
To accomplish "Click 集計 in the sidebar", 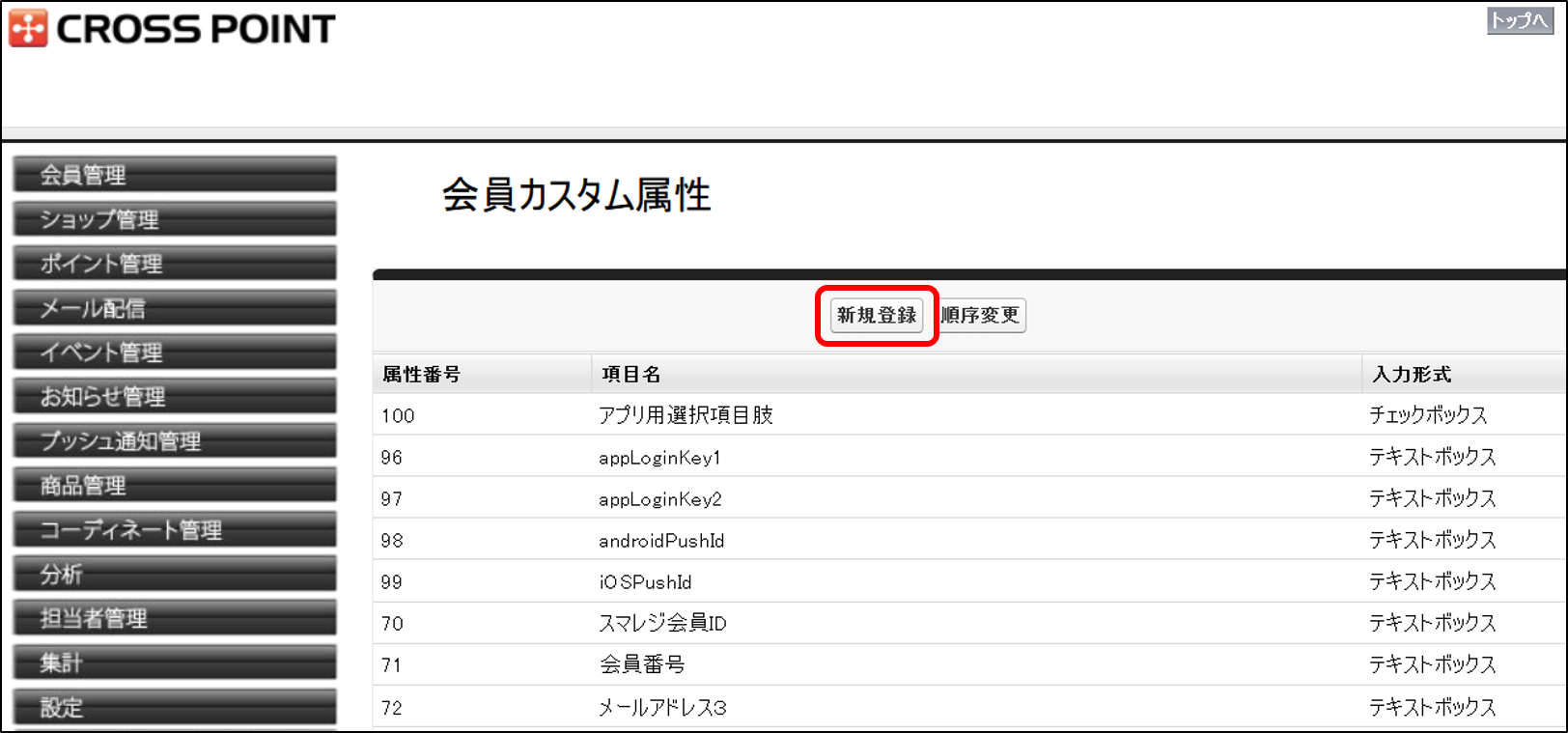I will 175,663.
